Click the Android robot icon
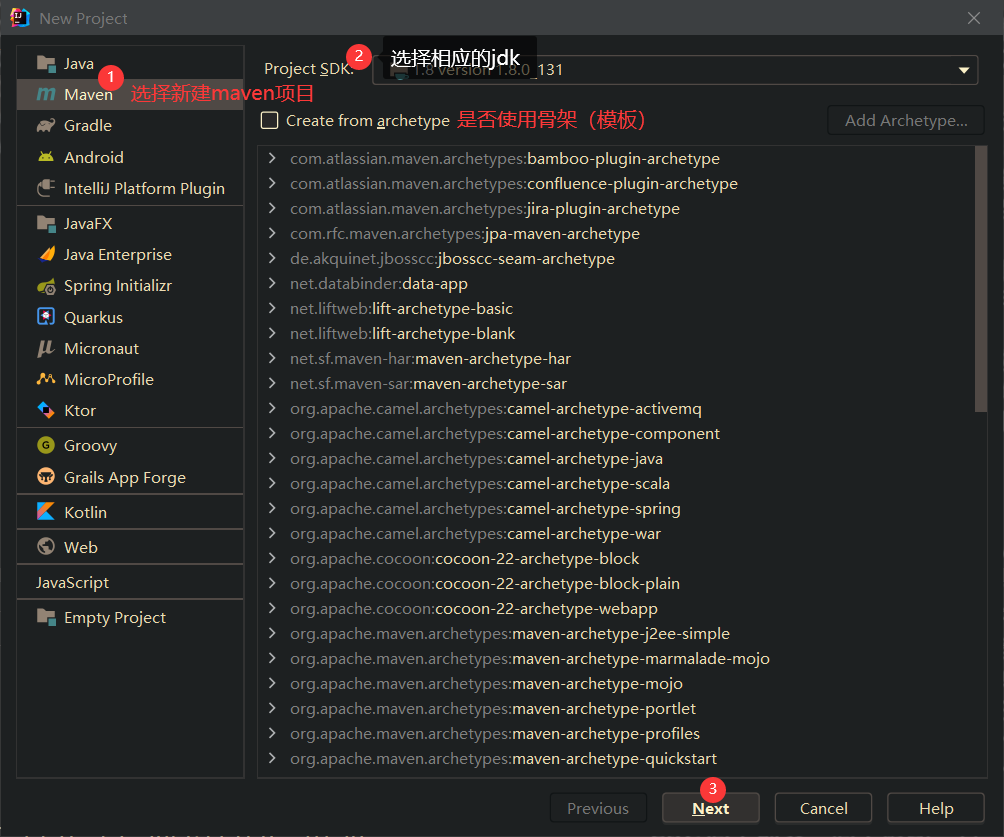This screenshot has height=837, width=1004. click(x=46, y=157)
